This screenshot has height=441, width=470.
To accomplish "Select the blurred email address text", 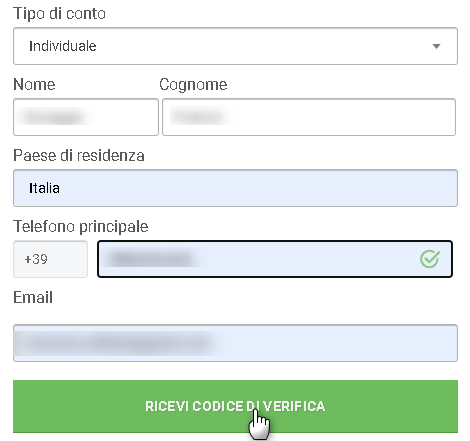I will pyautogui.click(x=117, y=343).
